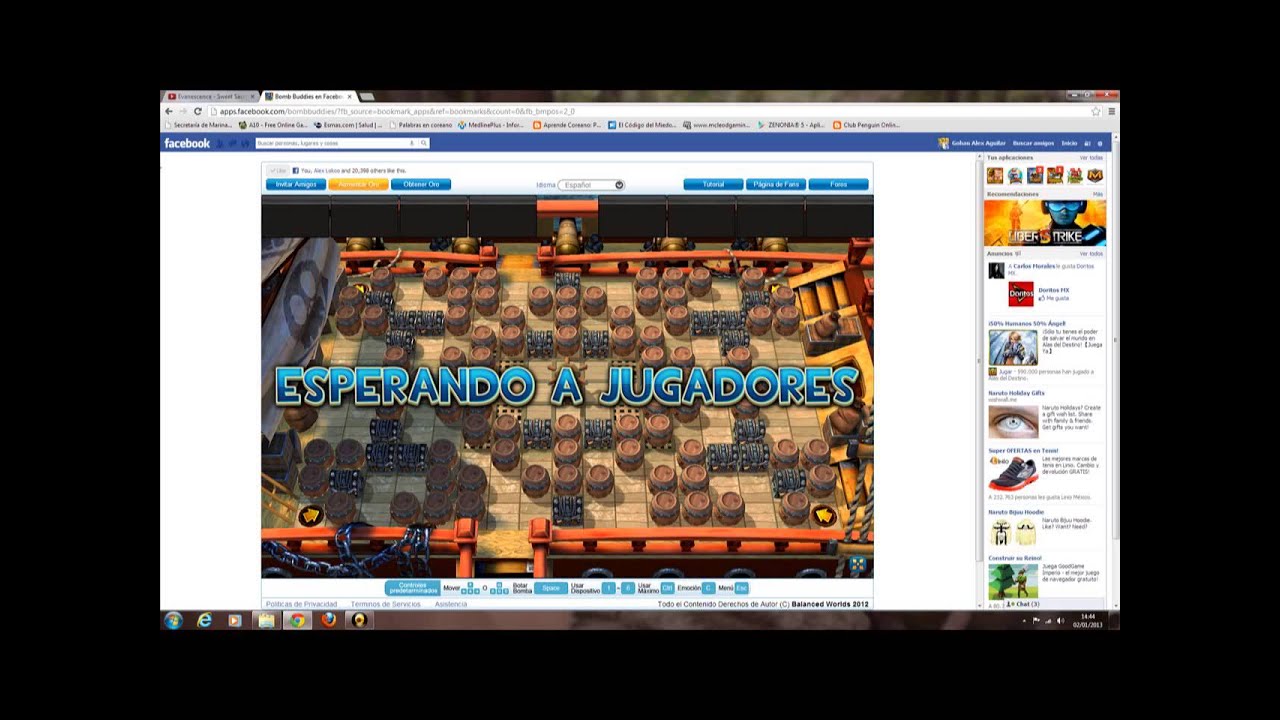This screenshot has width=1280, height=720.
Task: Open Club Penguin Online bookmark
Action: [866, 125]
